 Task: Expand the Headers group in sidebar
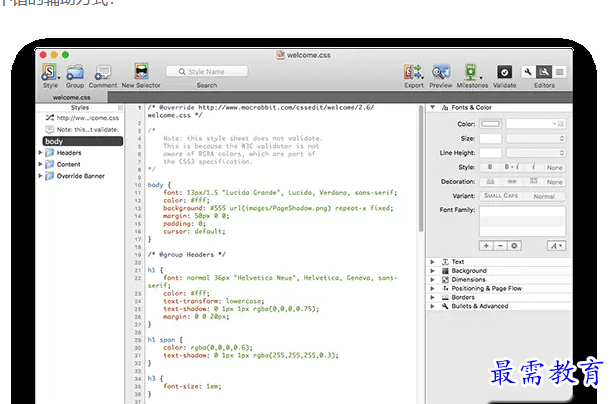coord(41,153)
